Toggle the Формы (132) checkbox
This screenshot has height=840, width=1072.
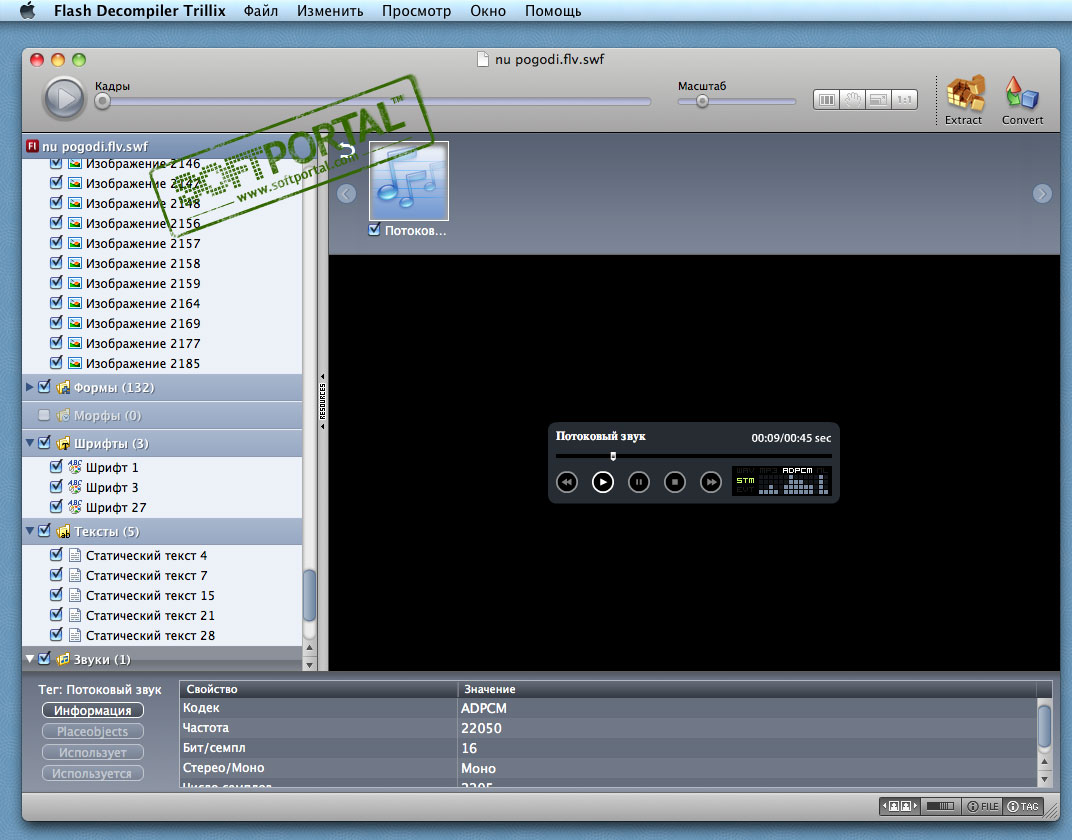tap(44, 387)
